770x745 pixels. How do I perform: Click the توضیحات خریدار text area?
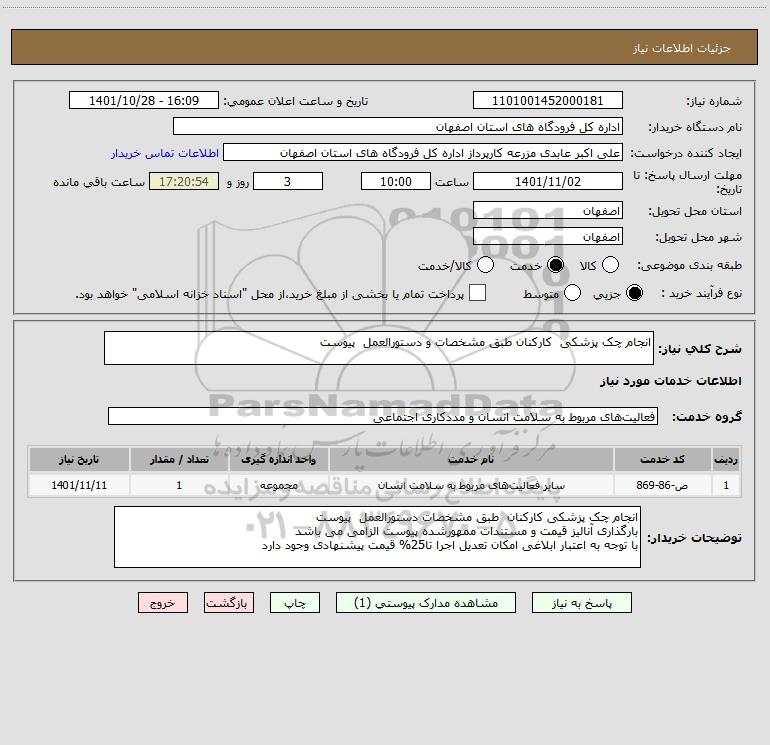pyautogui.click(x=377, y=537)
